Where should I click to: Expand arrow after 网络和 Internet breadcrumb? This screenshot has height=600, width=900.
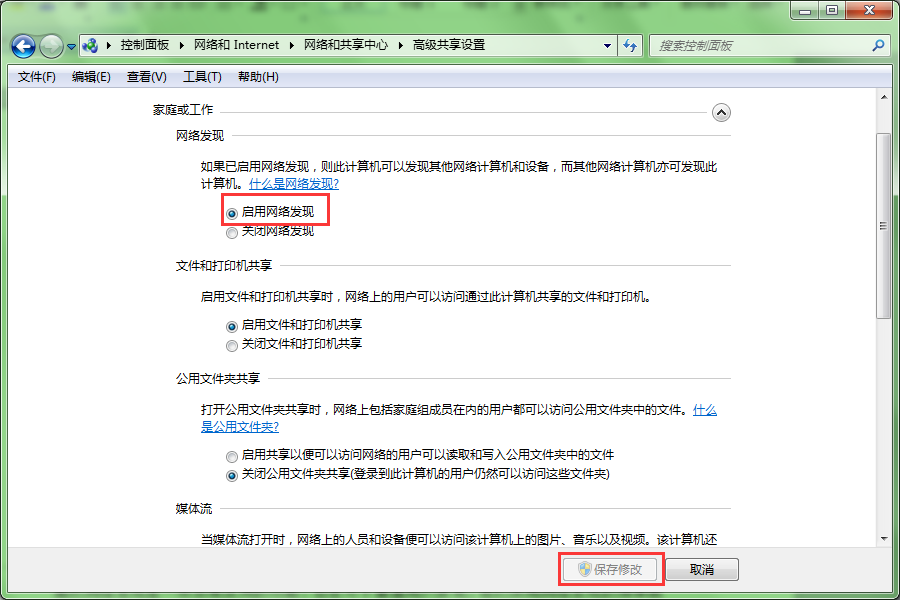pos(292,45)
